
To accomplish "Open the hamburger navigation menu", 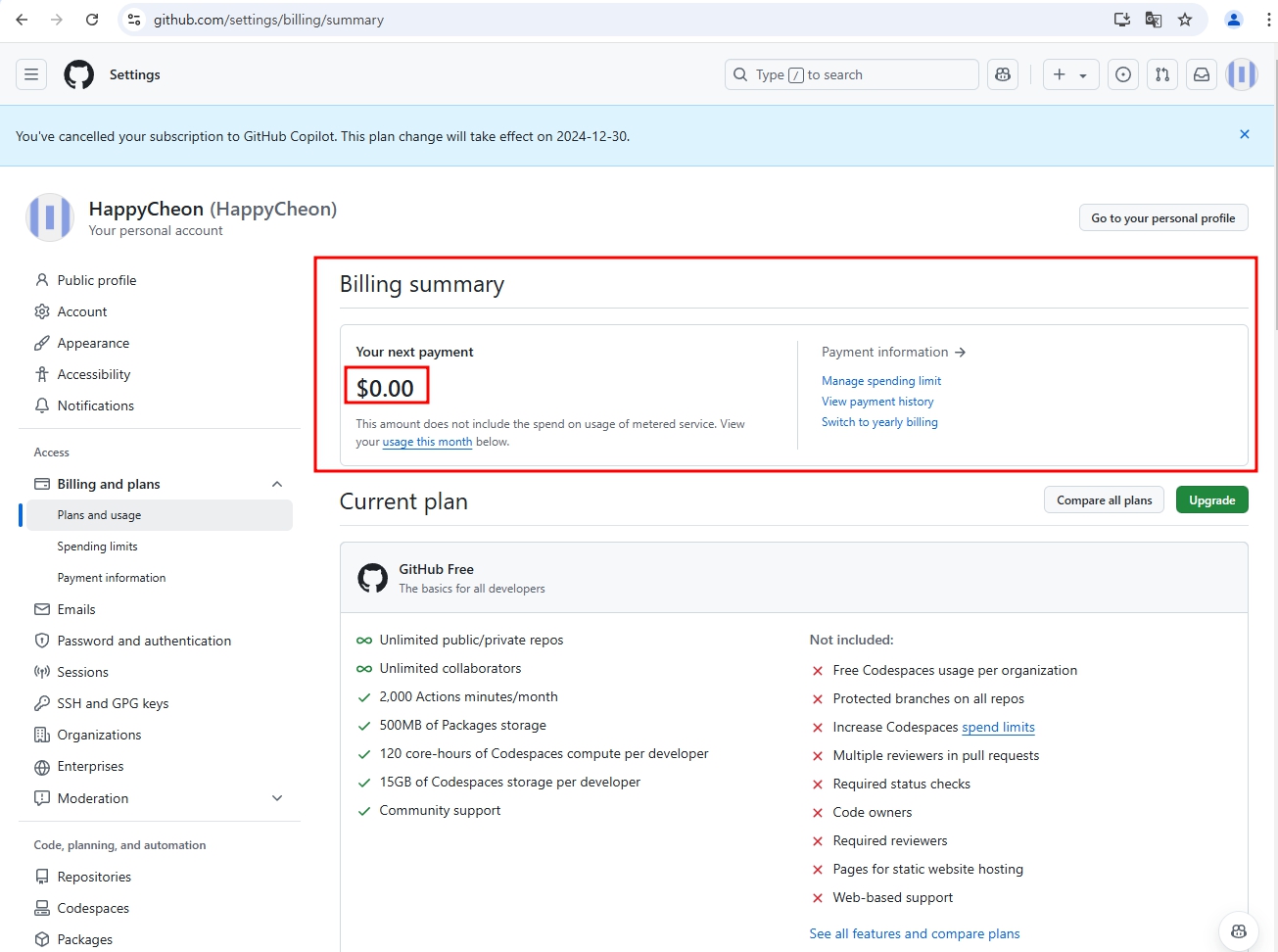I will tap(31, 74).
